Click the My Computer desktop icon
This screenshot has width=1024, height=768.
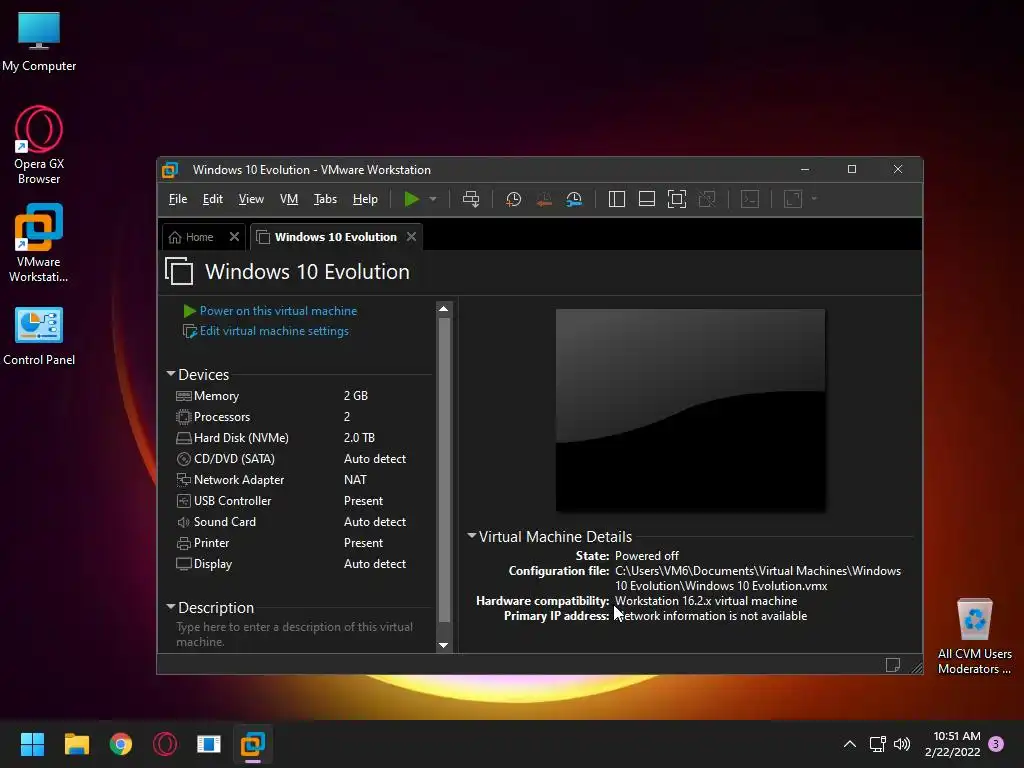click(x=39, y=41)
